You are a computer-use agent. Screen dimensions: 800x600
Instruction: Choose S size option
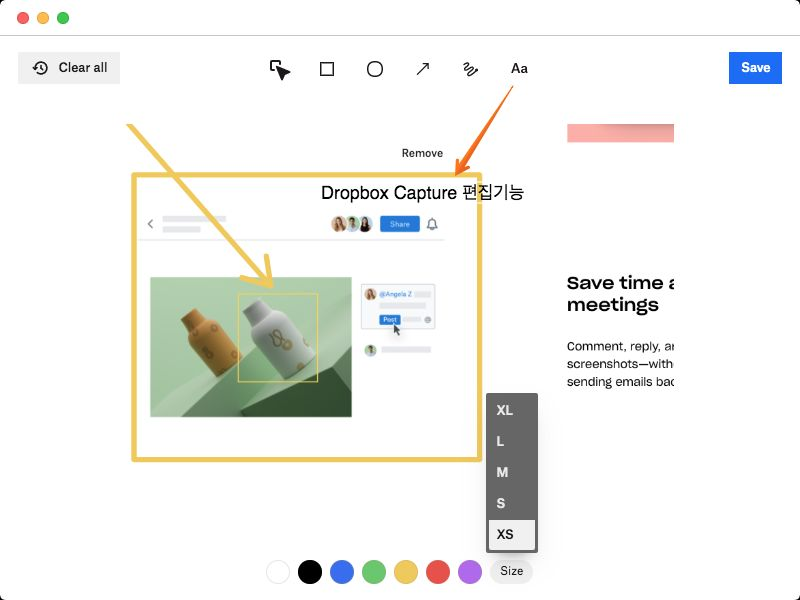point(512,503)
